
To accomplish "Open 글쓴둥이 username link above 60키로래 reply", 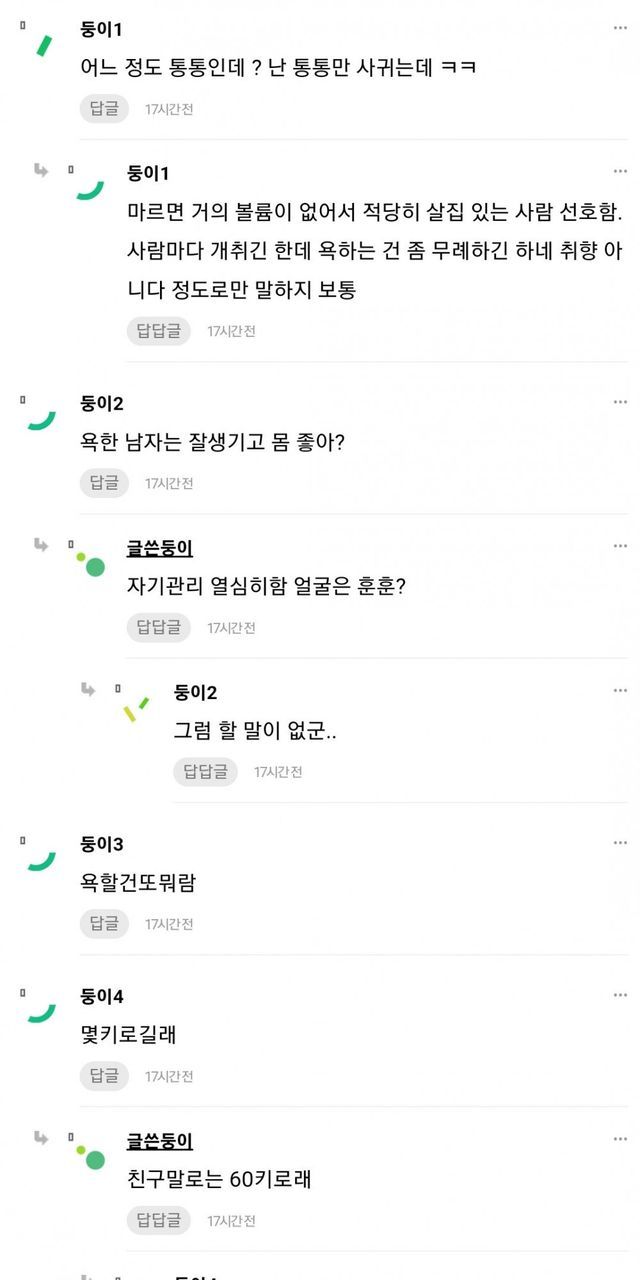I will (x=160, y=1141).
